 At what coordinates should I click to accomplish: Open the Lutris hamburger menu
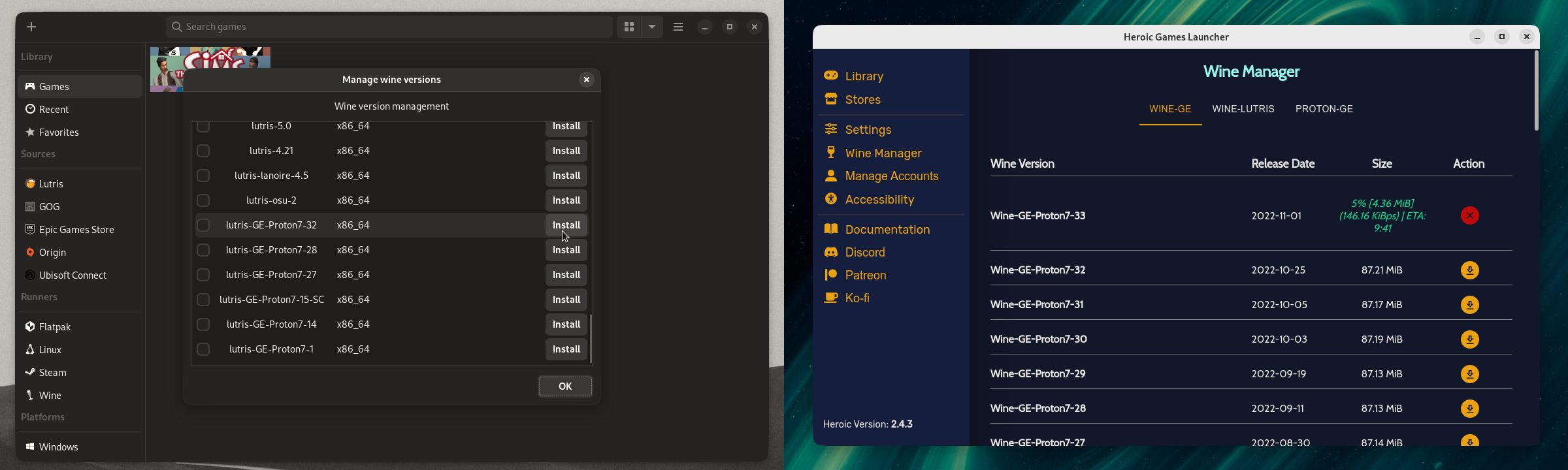[678, 27]
